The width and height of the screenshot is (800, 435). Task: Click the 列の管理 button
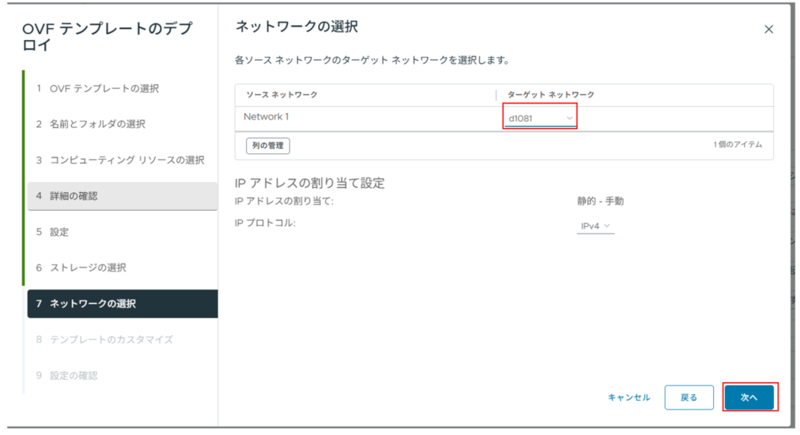point(268,146)
